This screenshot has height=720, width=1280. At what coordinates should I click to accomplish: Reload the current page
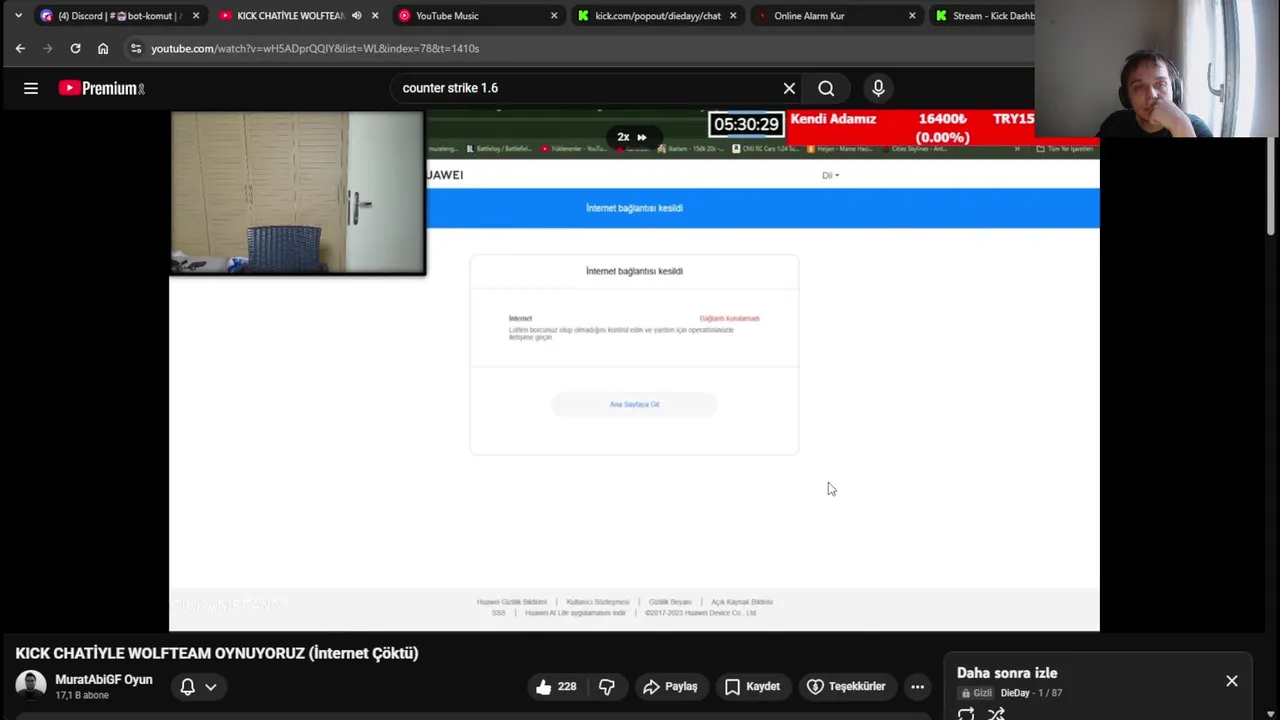click(x=75, y=48)
